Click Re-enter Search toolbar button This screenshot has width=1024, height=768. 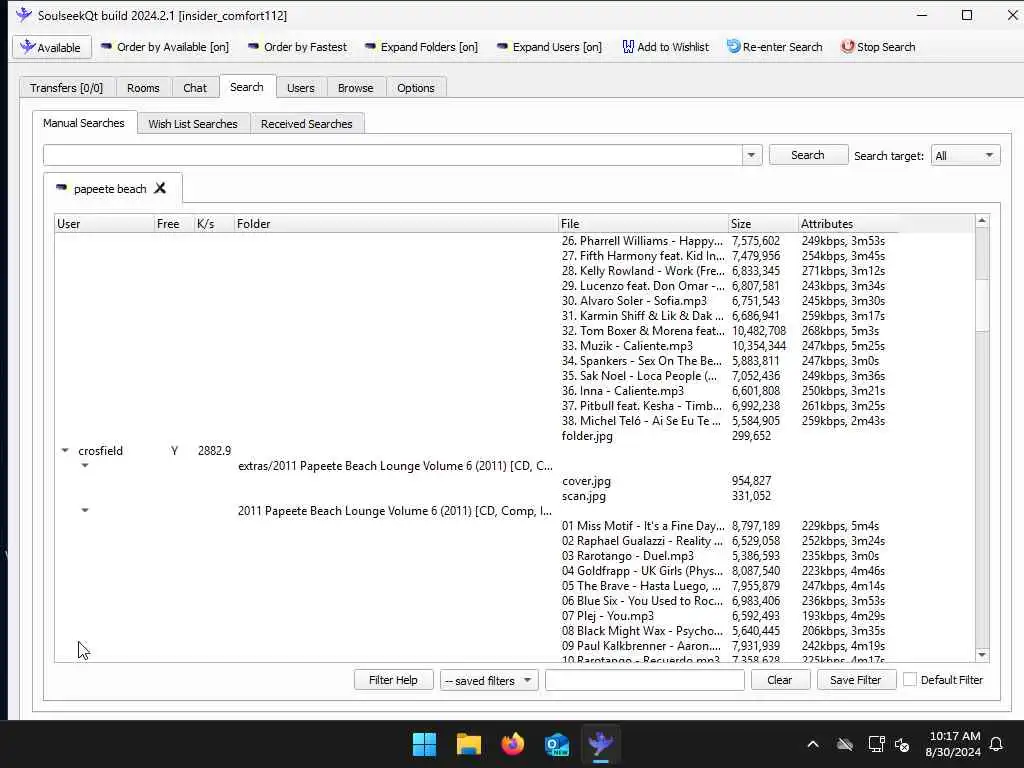tap(774, 47)
